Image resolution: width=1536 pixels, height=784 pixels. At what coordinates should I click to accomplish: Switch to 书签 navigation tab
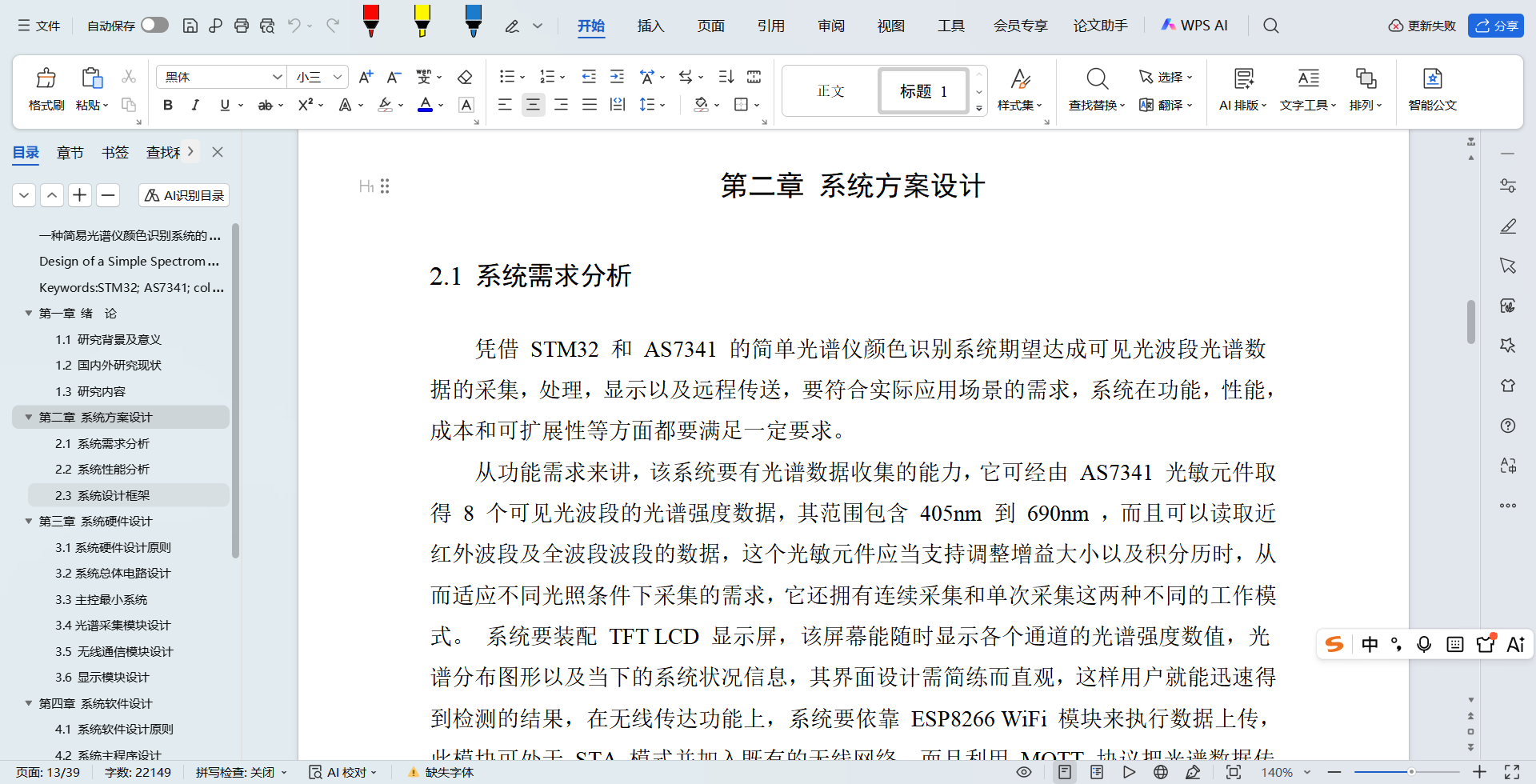(x=115, y=152)
